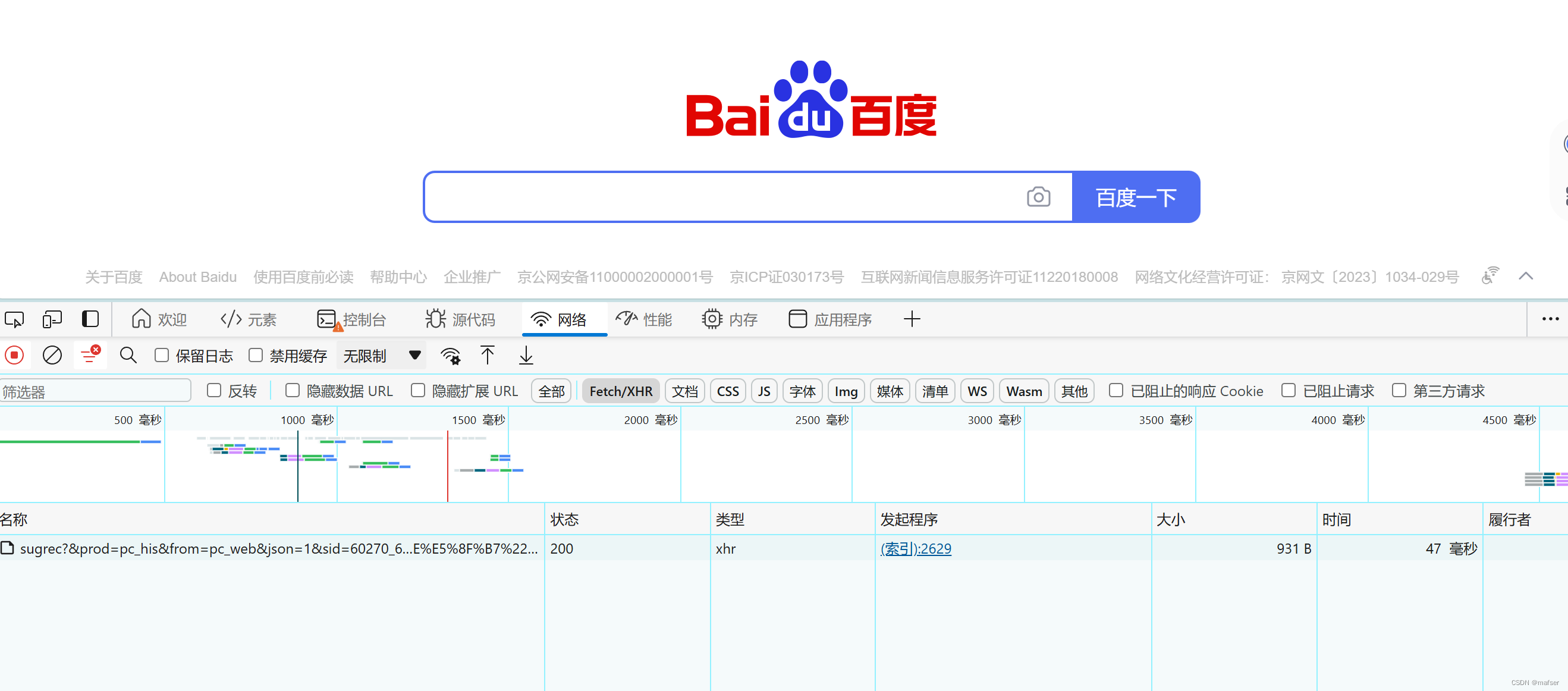Click the export HAR download arrow
The width and height of the screenshot is (1568, 691).
[526, 355]
